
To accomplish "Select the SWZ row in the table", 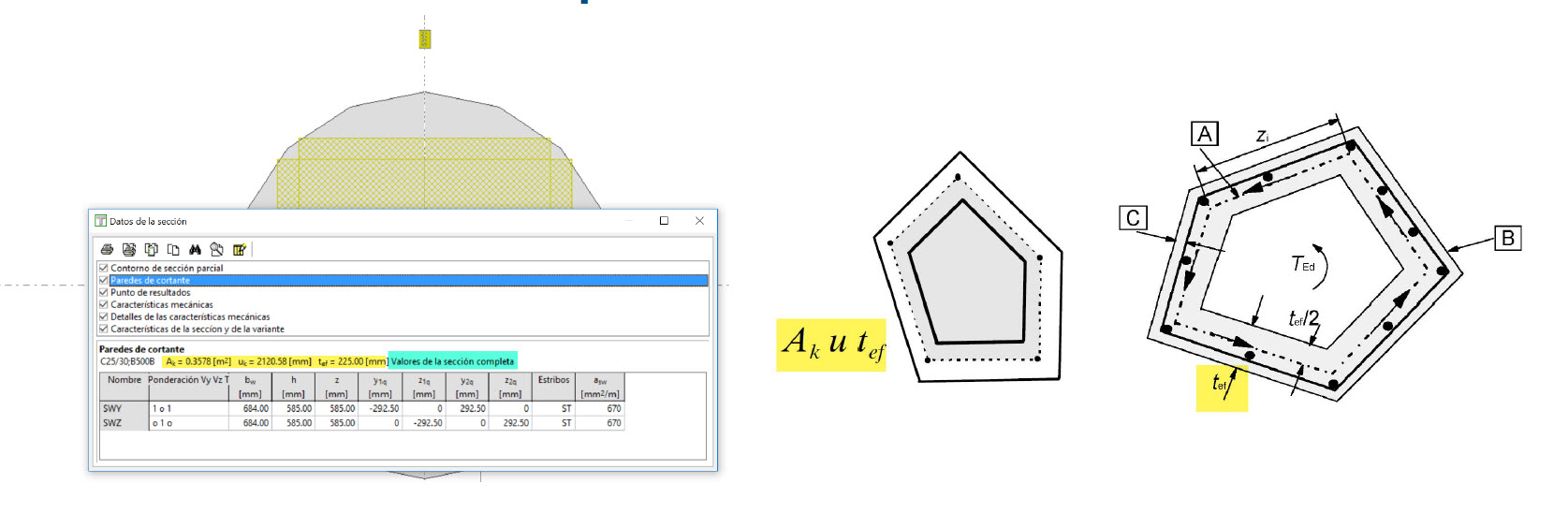I will (112, 423).
